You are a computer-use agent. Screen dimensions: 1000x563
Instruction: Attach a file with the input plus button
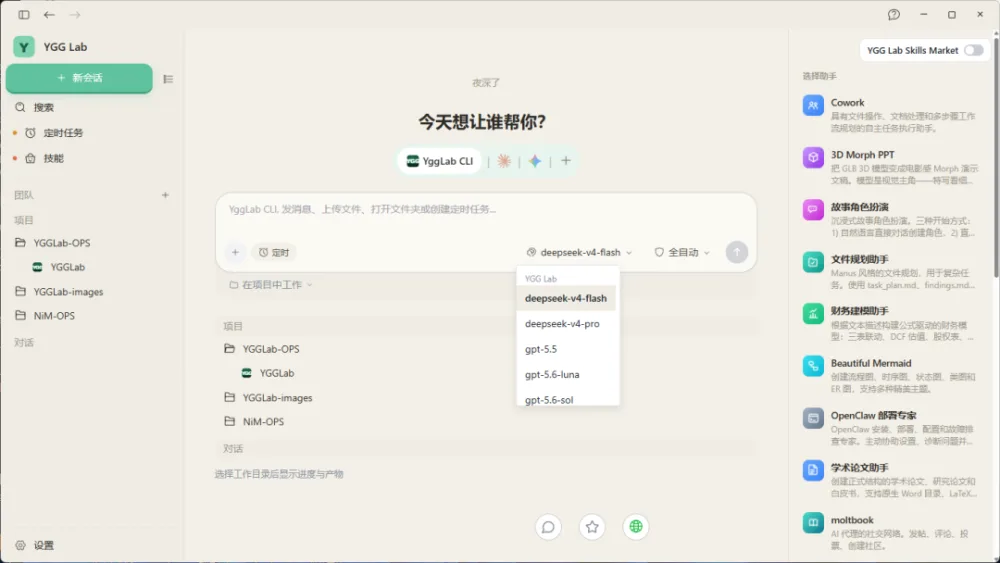[x=235, y=252]
